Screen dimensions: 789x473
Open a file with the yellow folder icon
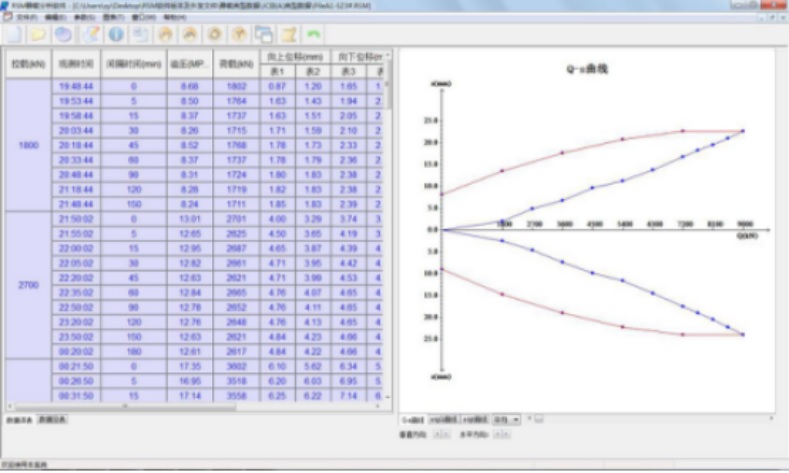(x=39, y=34)
